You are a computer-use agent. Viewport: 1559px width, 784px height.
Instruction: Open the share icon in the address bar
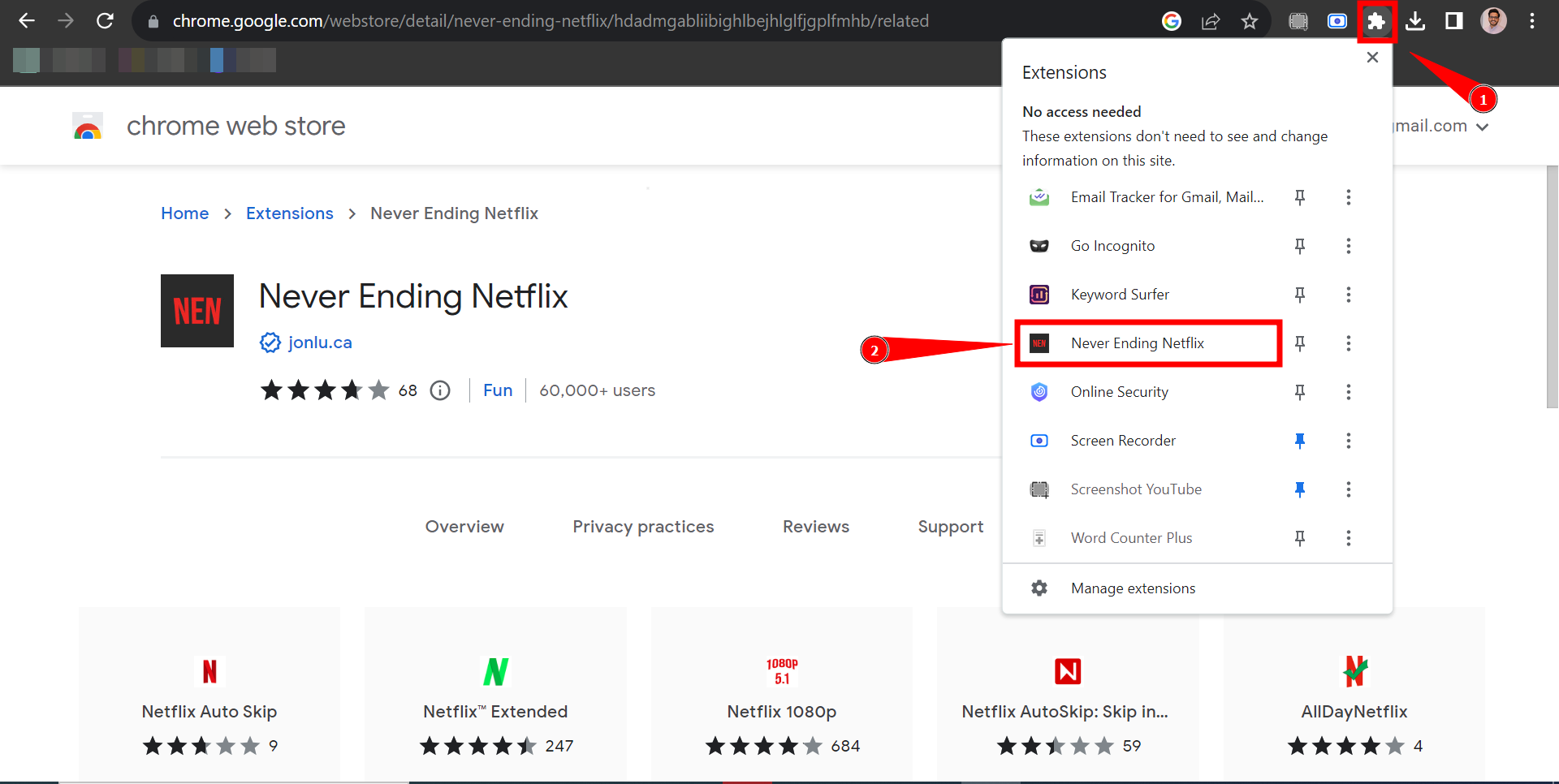[1211, 20]
